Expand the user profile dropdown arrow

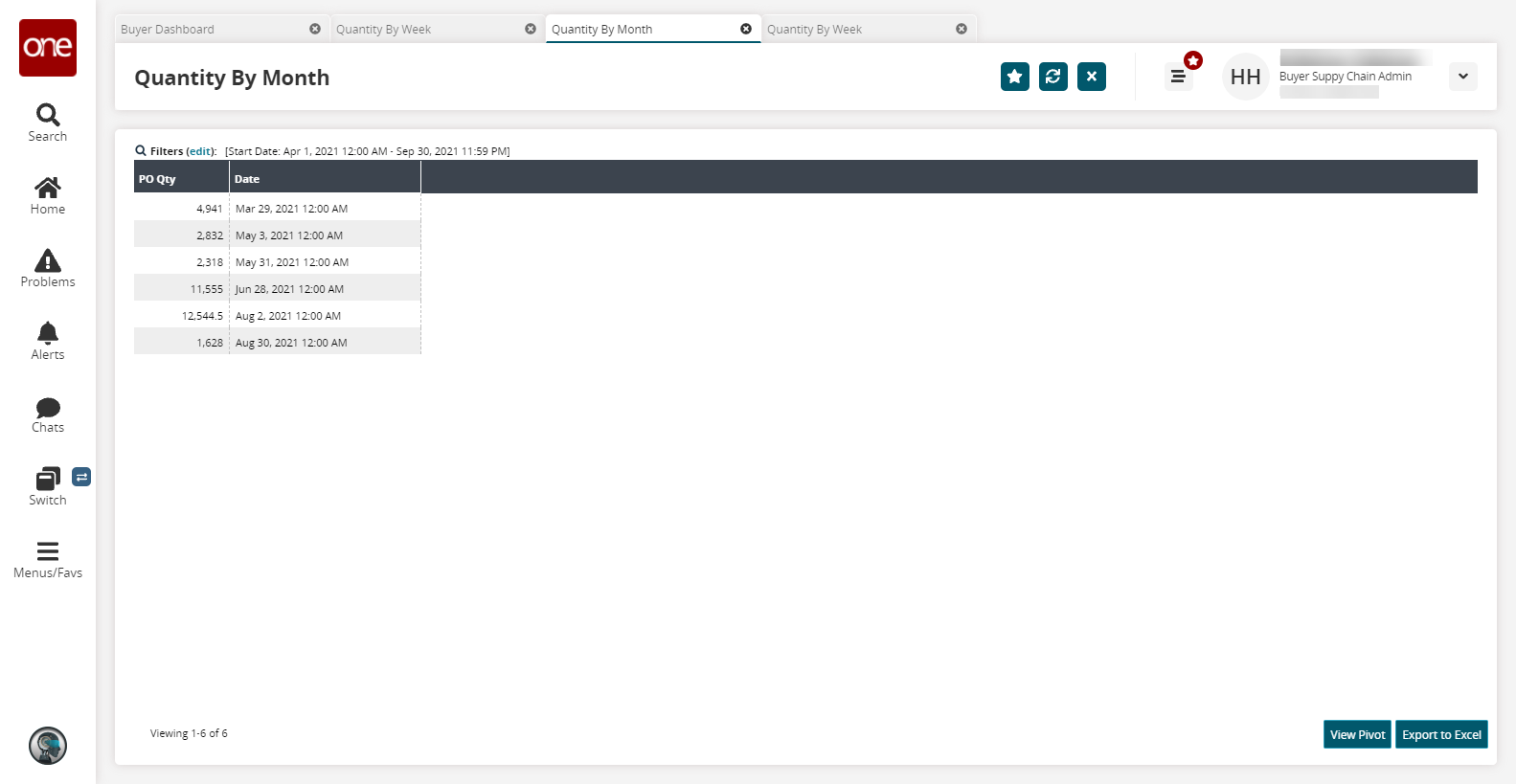[x=1463, y=77]
